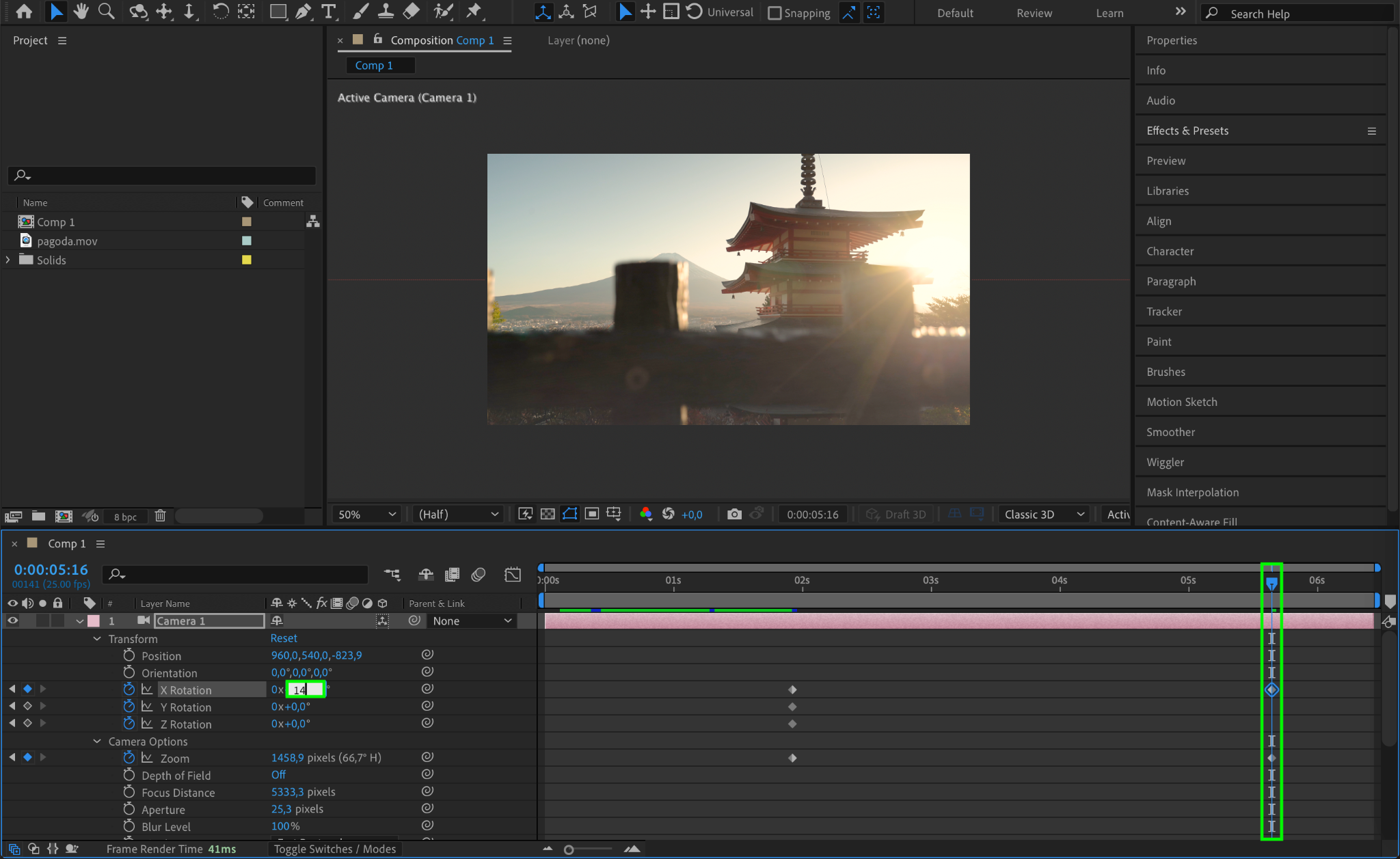Open the Tracker panel
The width and height of the screenshot is (1400, 859).
tap(1164, 312)
